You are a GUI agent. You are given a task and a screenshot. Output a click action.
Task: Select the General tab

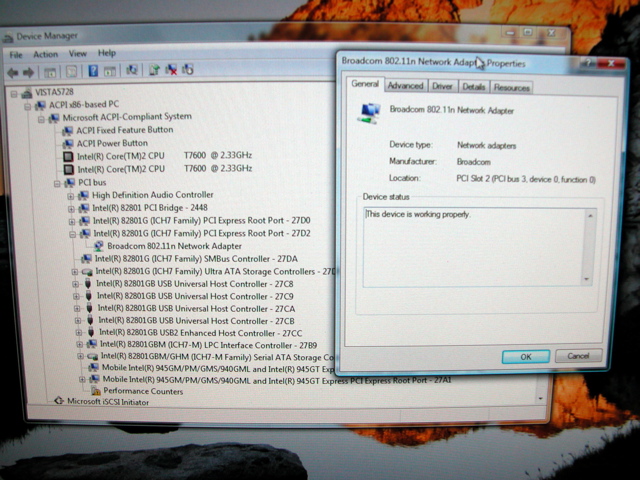[365, 84]
